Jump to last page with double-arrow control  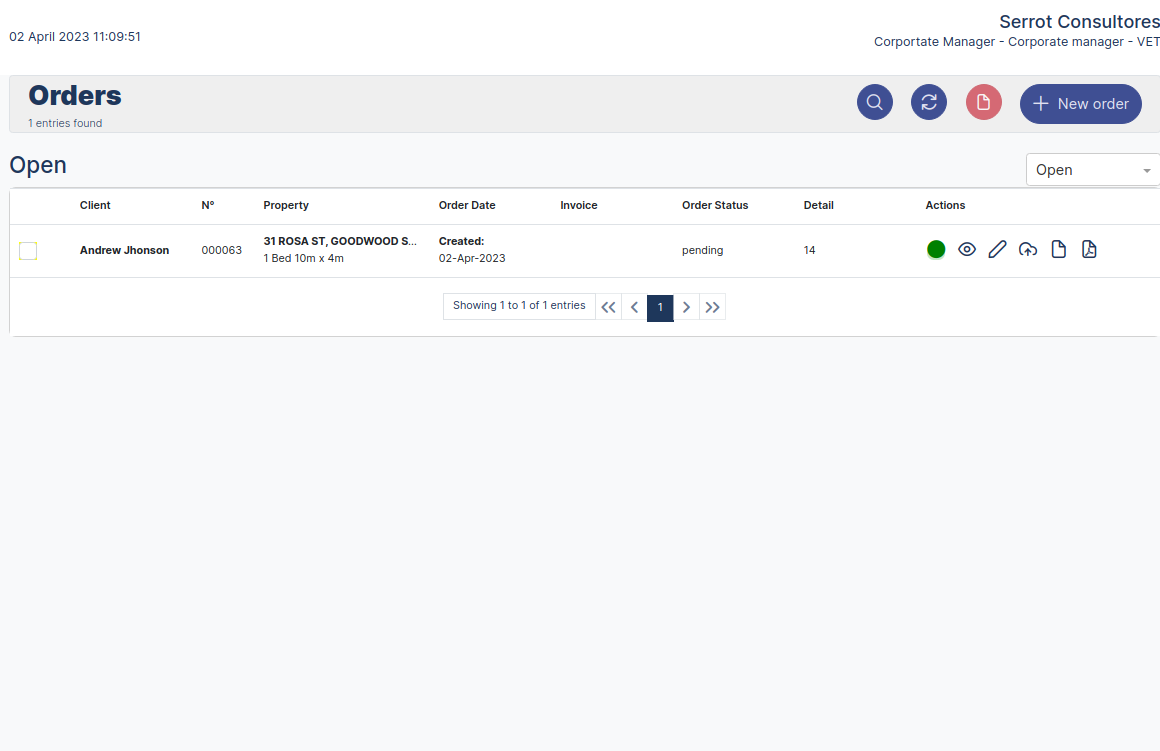pos(712,307)
